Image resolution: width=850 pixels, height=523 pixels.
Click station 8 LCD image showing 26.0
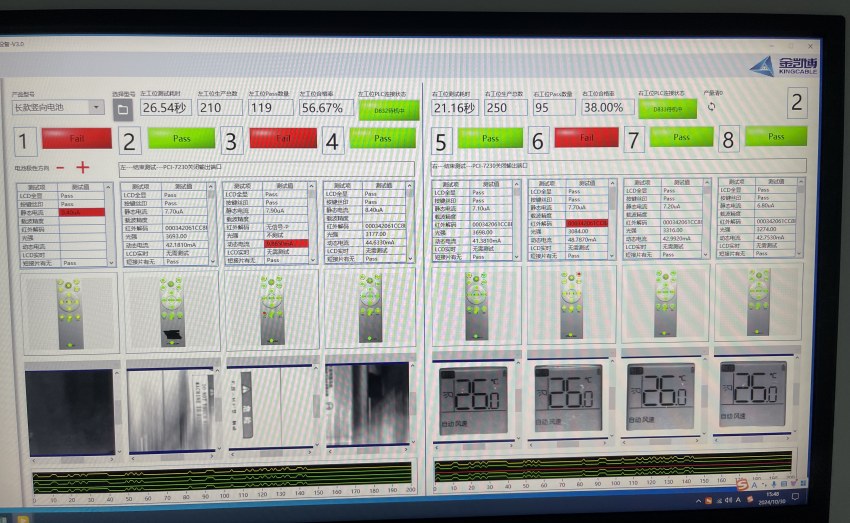click(x=754, y=394)
